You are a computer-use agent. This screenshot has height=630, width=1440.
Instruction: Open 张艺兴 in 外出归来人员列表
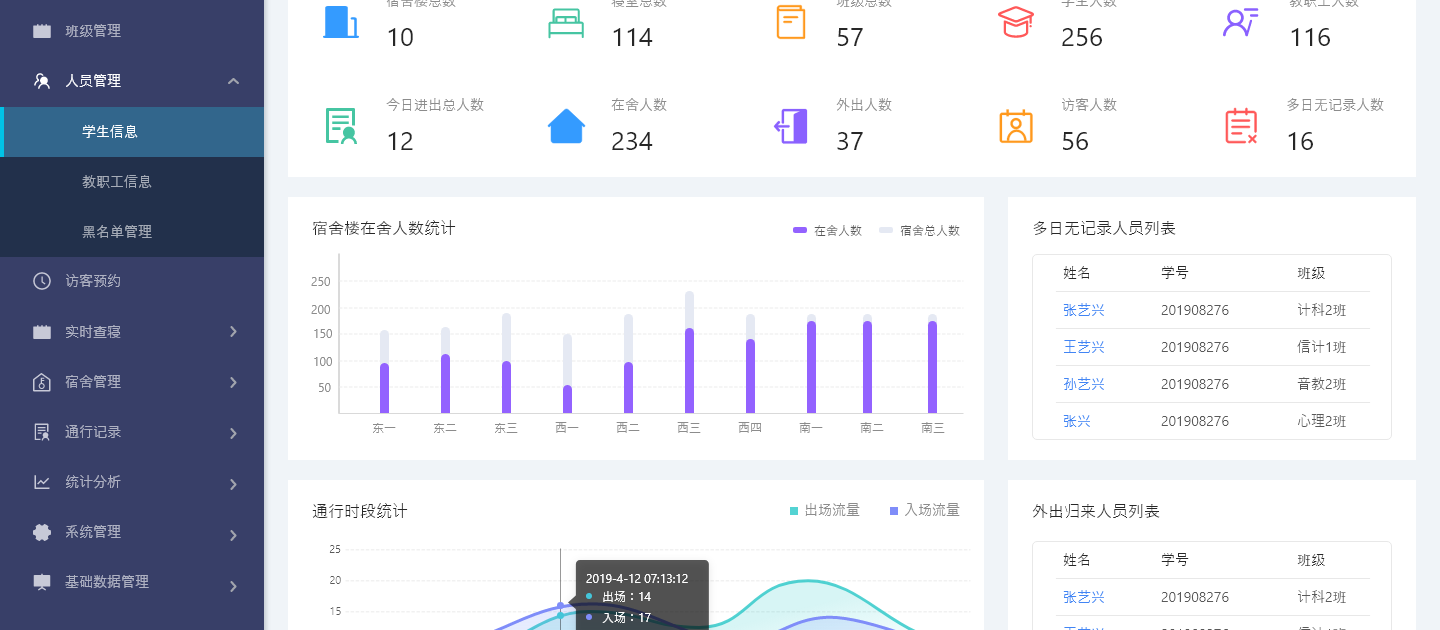click(1084, 597)
